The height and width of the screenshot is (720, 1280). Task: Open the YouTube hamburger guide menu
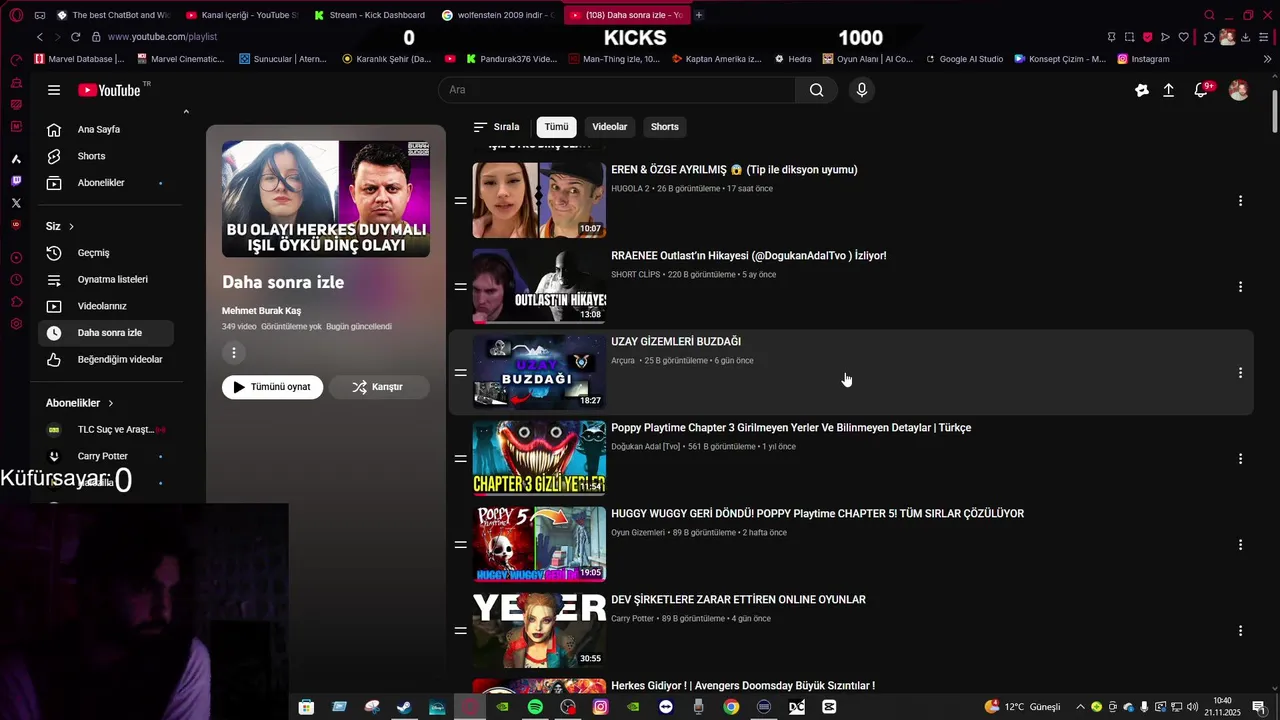pyautogui.click(x=54, y=90)
